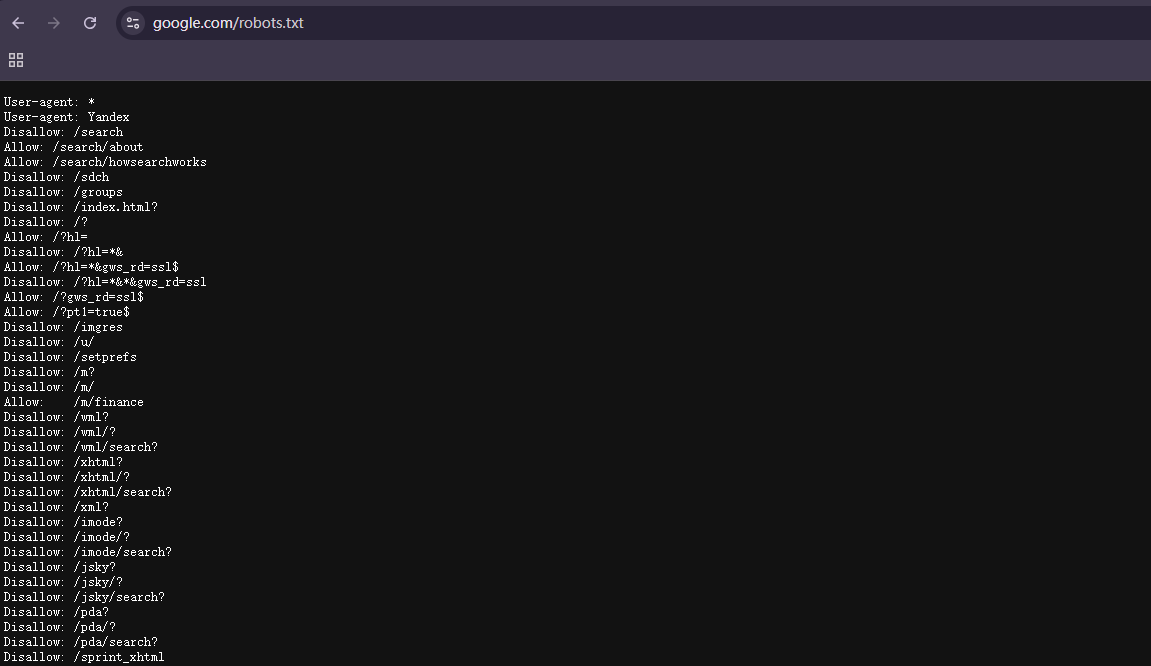
Task: Click the "Disallow: /setprefs" line
Action: [70, 357]
